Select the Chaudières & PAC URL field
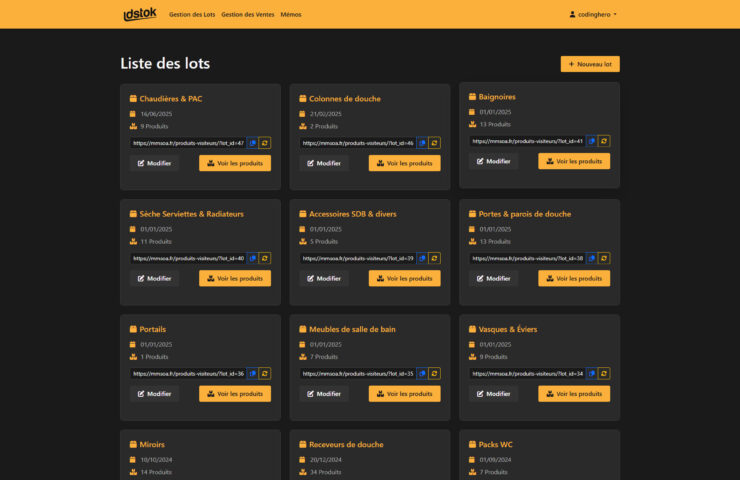 pos(188,143)
